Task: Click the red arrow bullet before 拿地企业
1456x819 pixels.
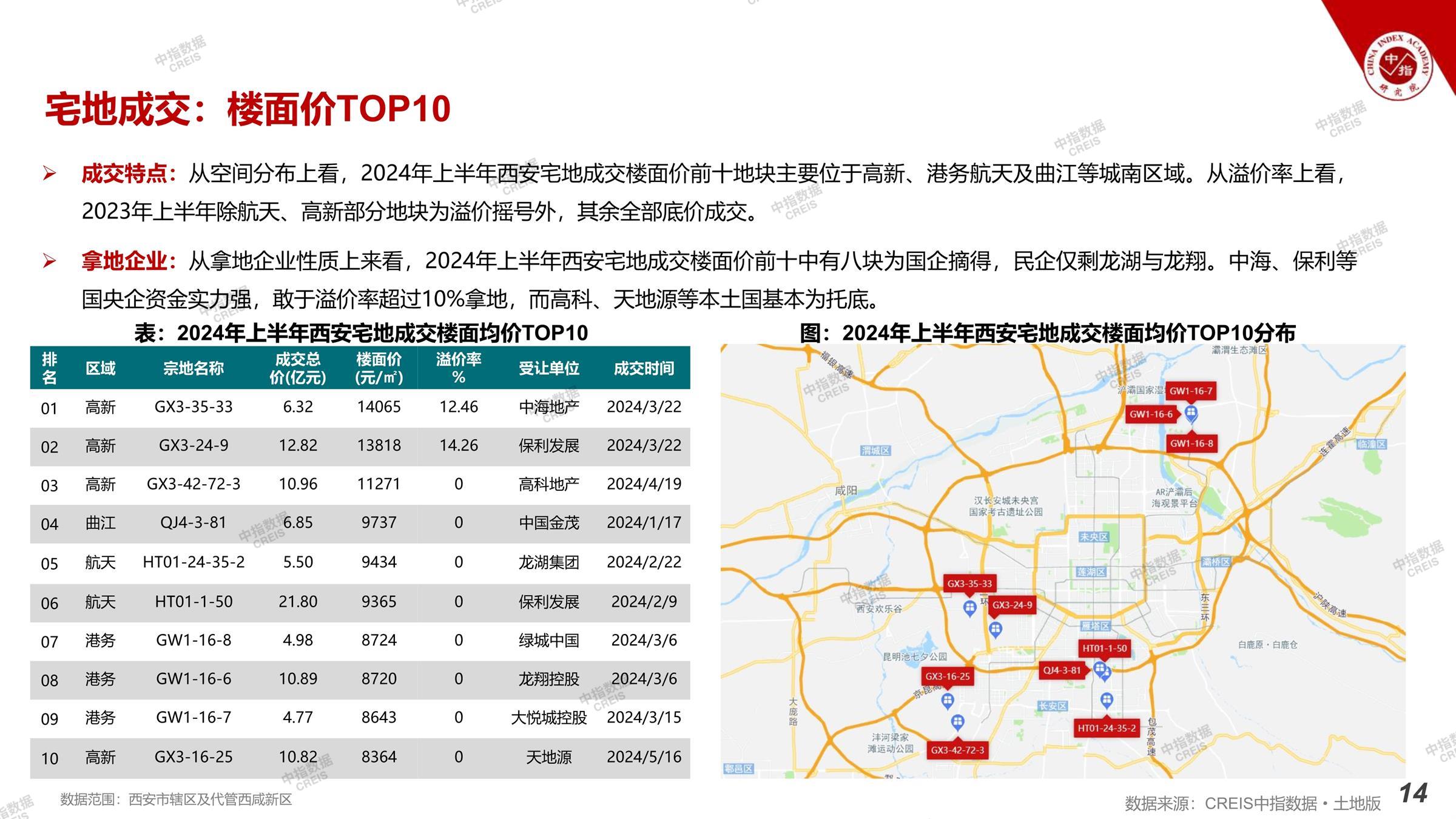Action: [50, 261]
